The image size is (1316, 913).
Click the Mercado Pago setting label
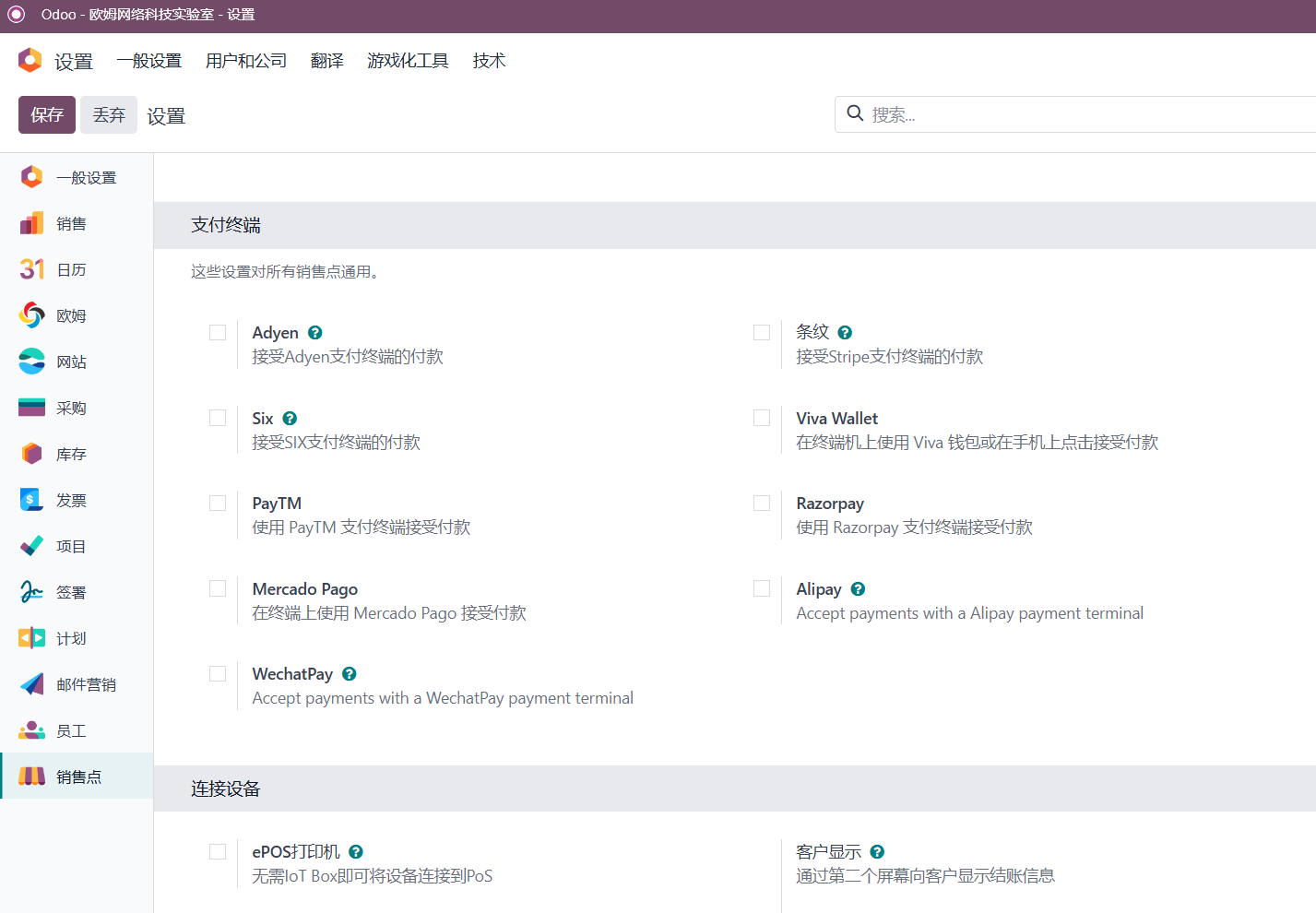tap(305, 589)
